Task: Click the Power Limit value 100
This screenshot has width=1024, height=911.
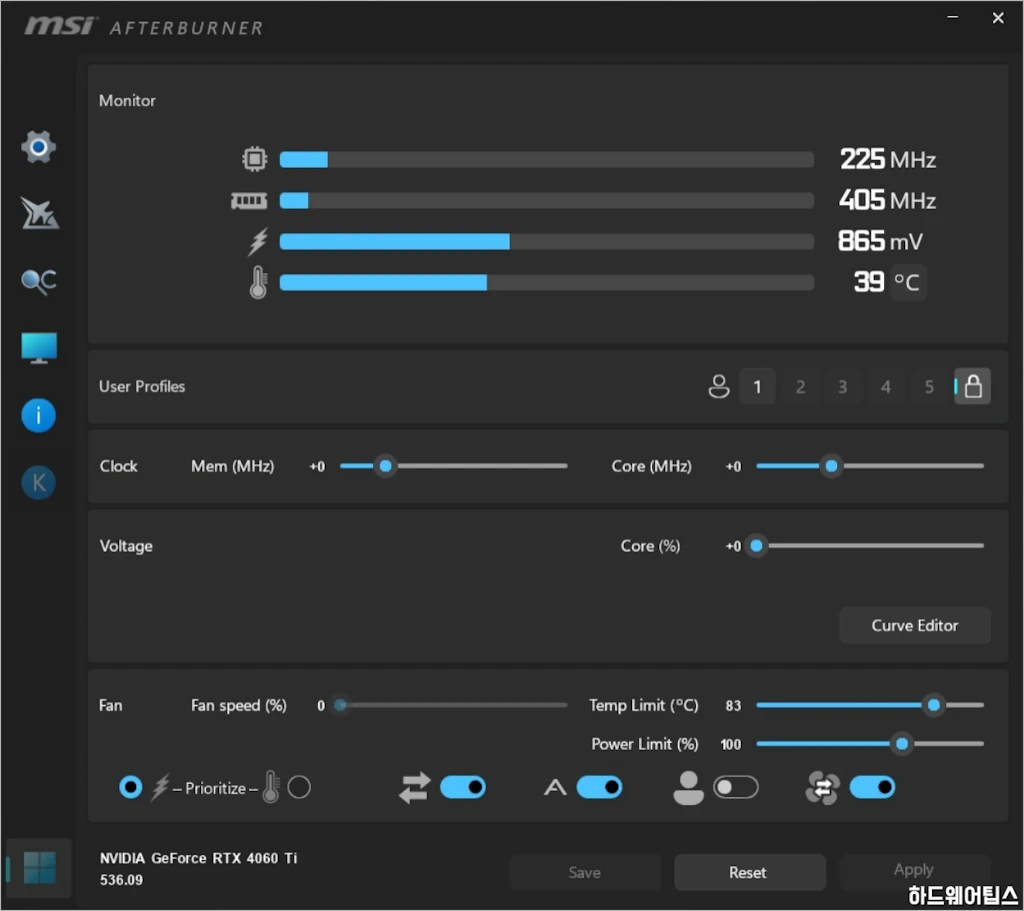Action: [731, 744]
